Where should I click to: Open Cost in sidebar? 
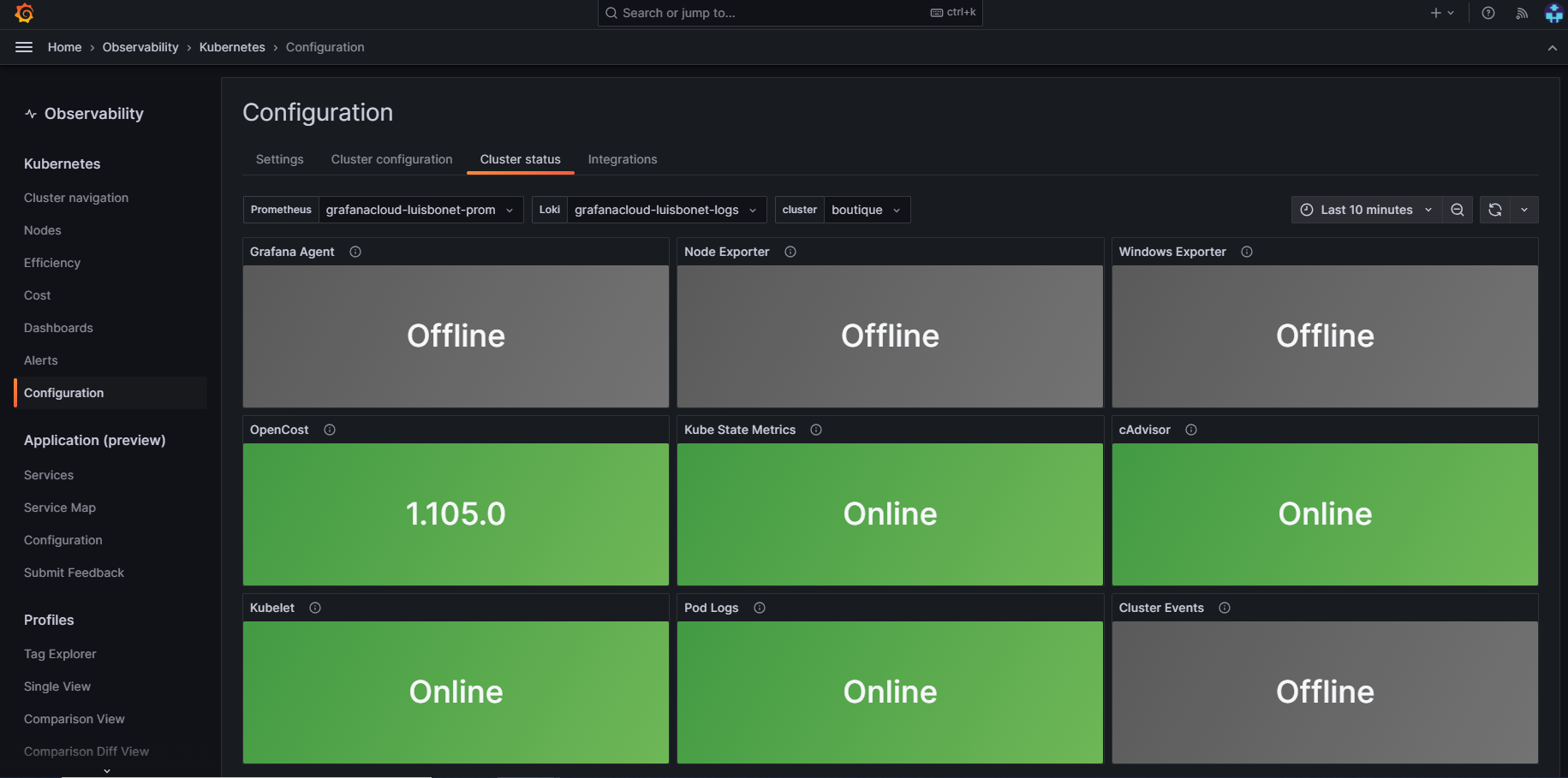[38, 295]
